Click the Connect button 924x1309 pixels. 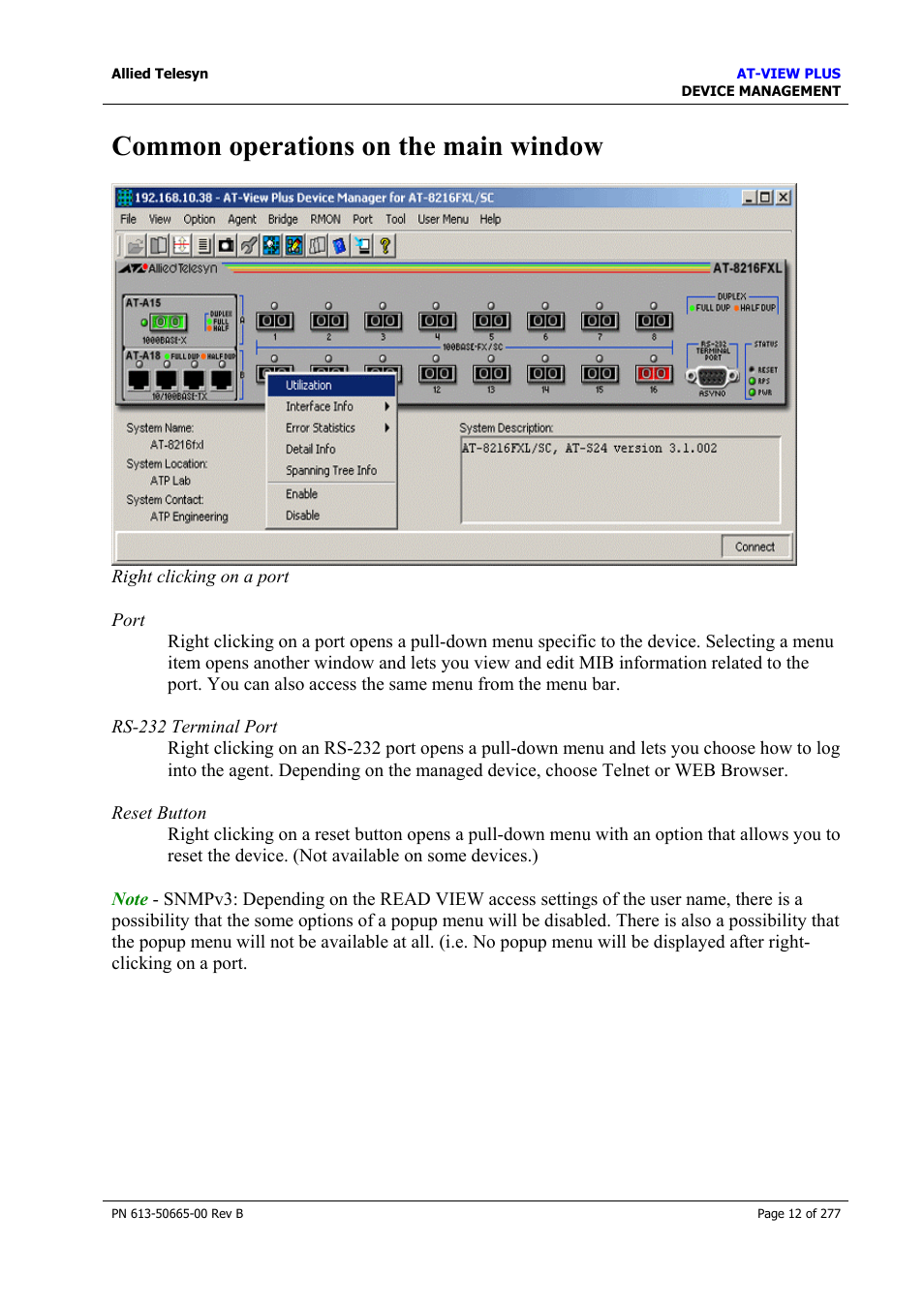coord(755,547)
